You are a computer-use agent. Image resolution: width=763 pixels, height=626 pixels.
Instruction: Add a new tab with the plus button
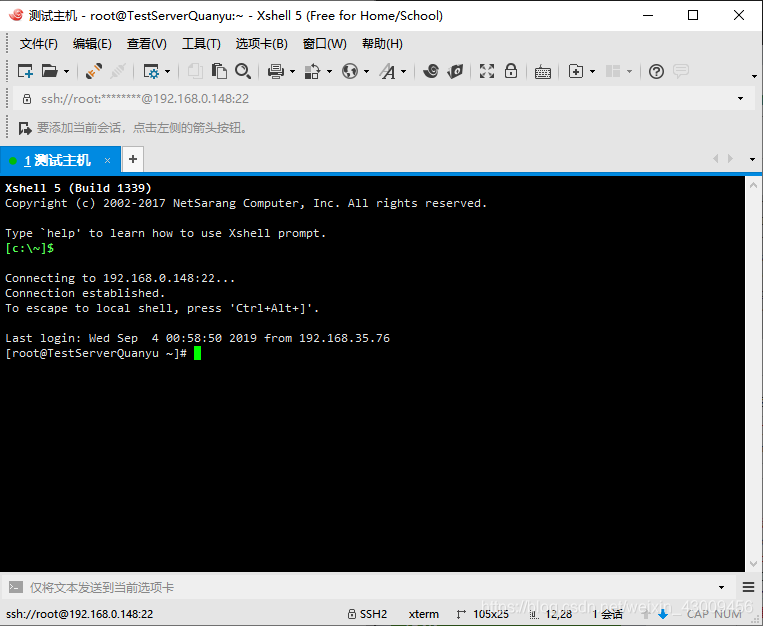(x=133, y=159)
